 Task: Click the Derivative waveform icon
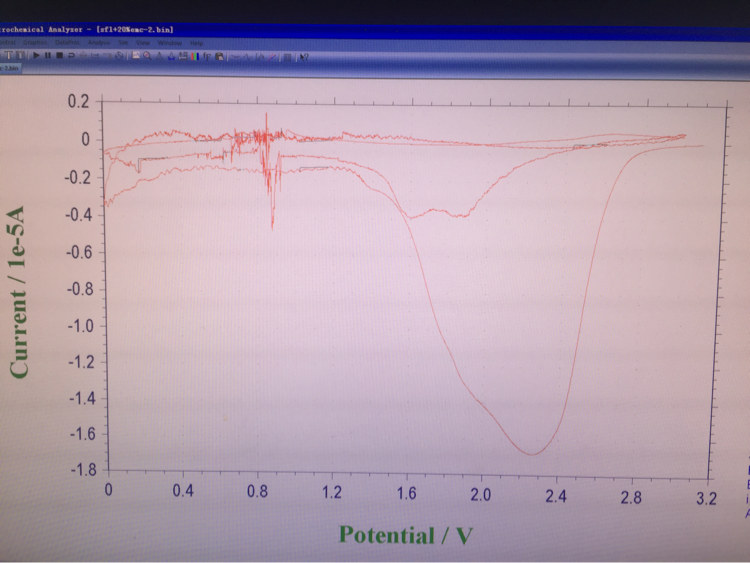point(248,57)
